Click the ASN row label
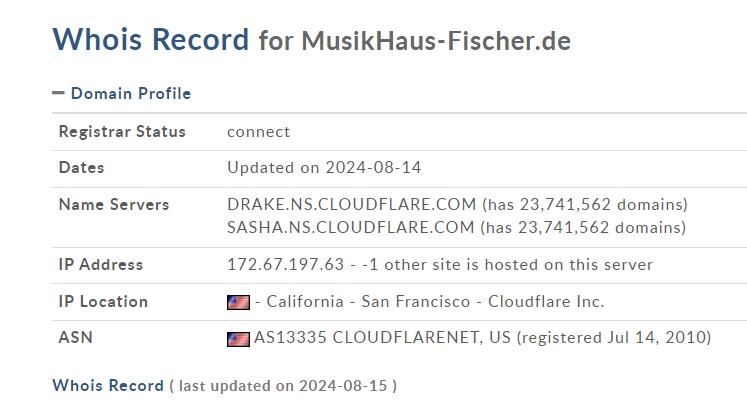747x404 pixels. (x=75, y=337)
